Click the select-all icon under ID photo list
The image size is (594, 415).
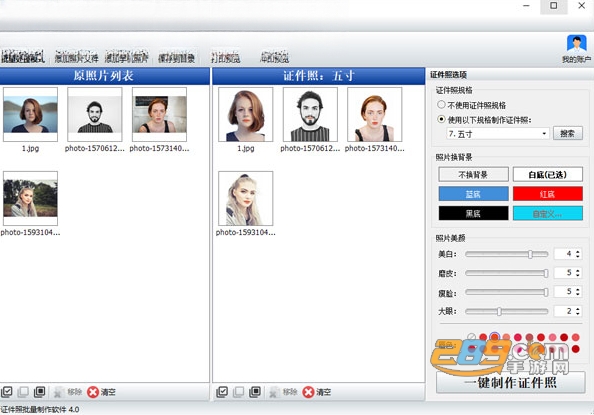[222, 392]
